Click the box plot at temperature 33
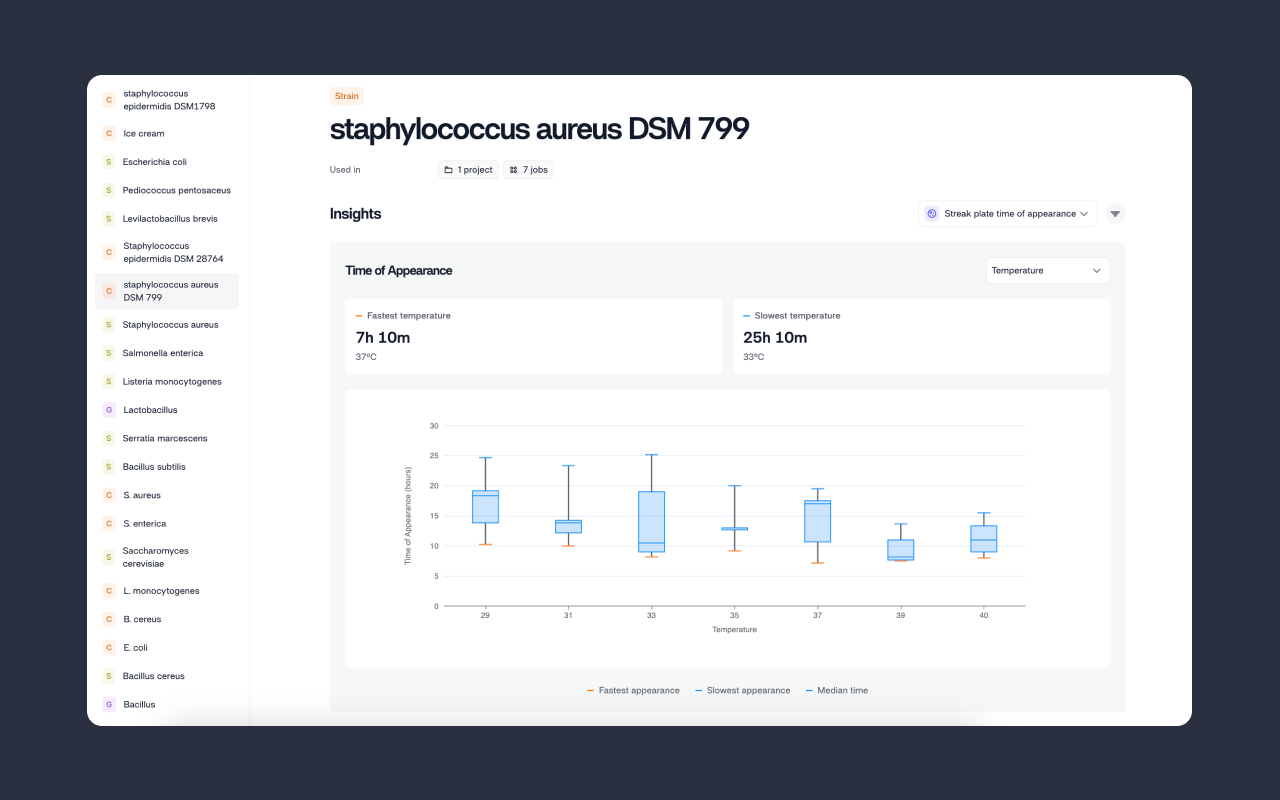The image size is (1280, 800). click(651, 521)
